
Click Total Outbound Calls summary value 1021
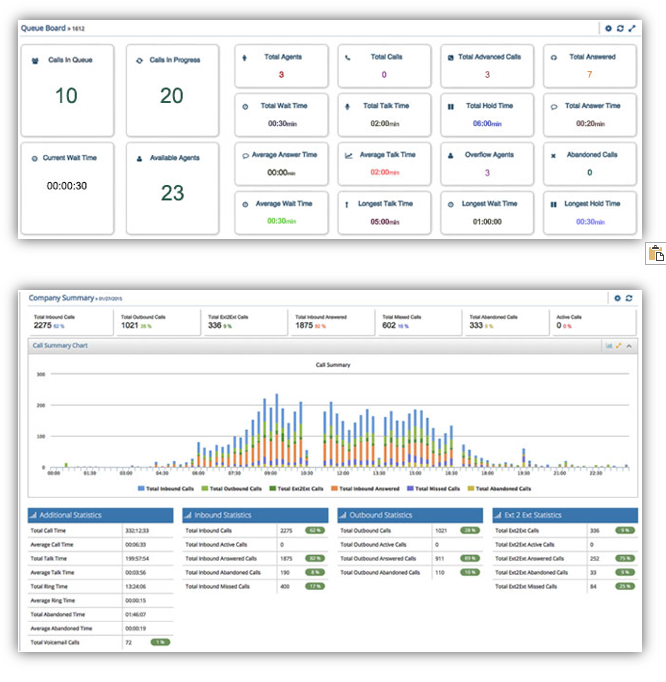coord(129,325)
